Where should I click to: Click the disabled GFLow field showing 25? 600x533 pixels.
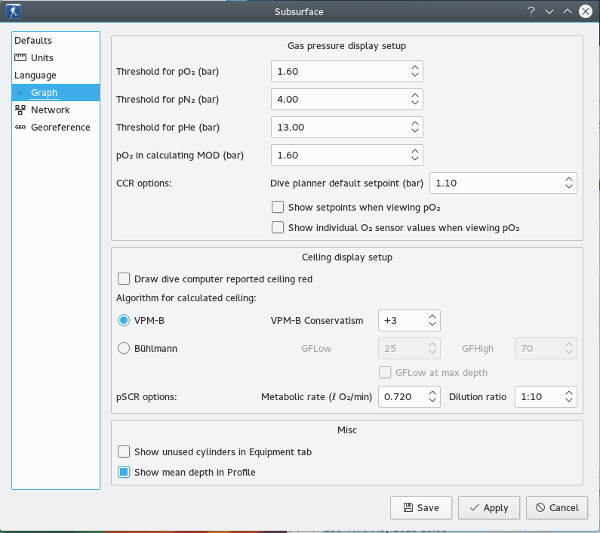[409, 348]
